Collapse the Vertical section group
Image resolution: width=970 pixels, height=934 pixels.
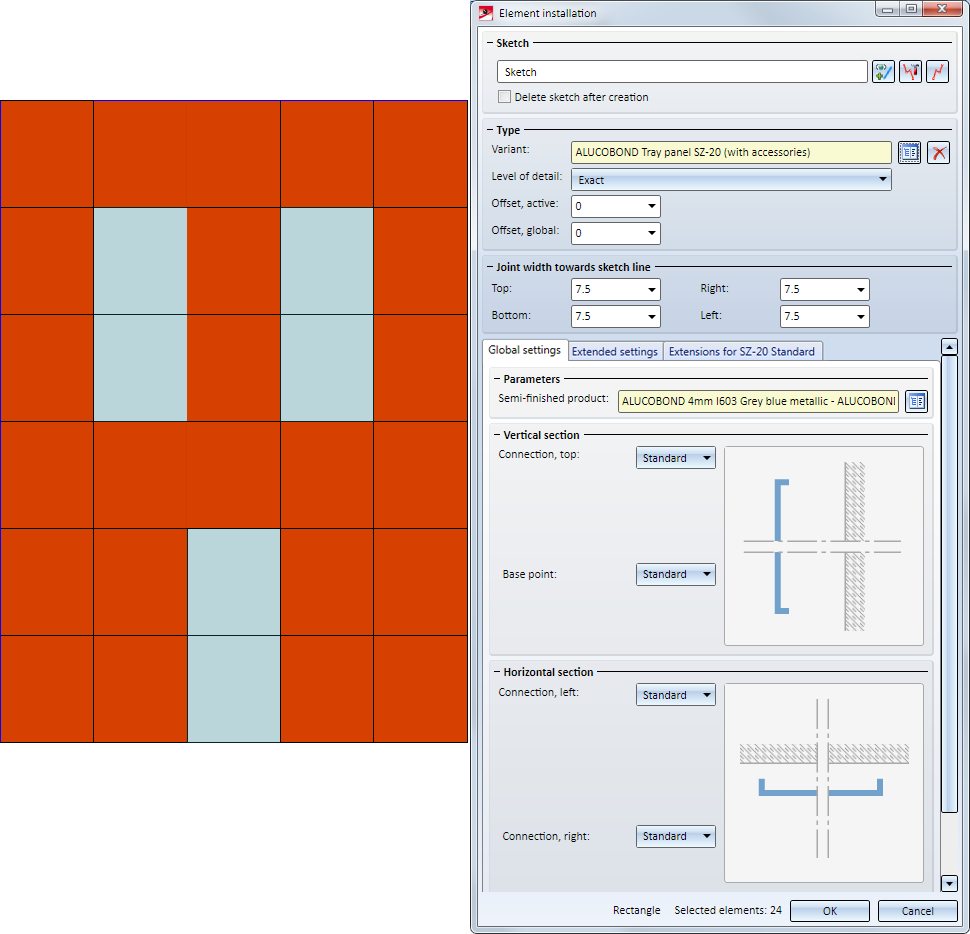(x=497, y=435)
